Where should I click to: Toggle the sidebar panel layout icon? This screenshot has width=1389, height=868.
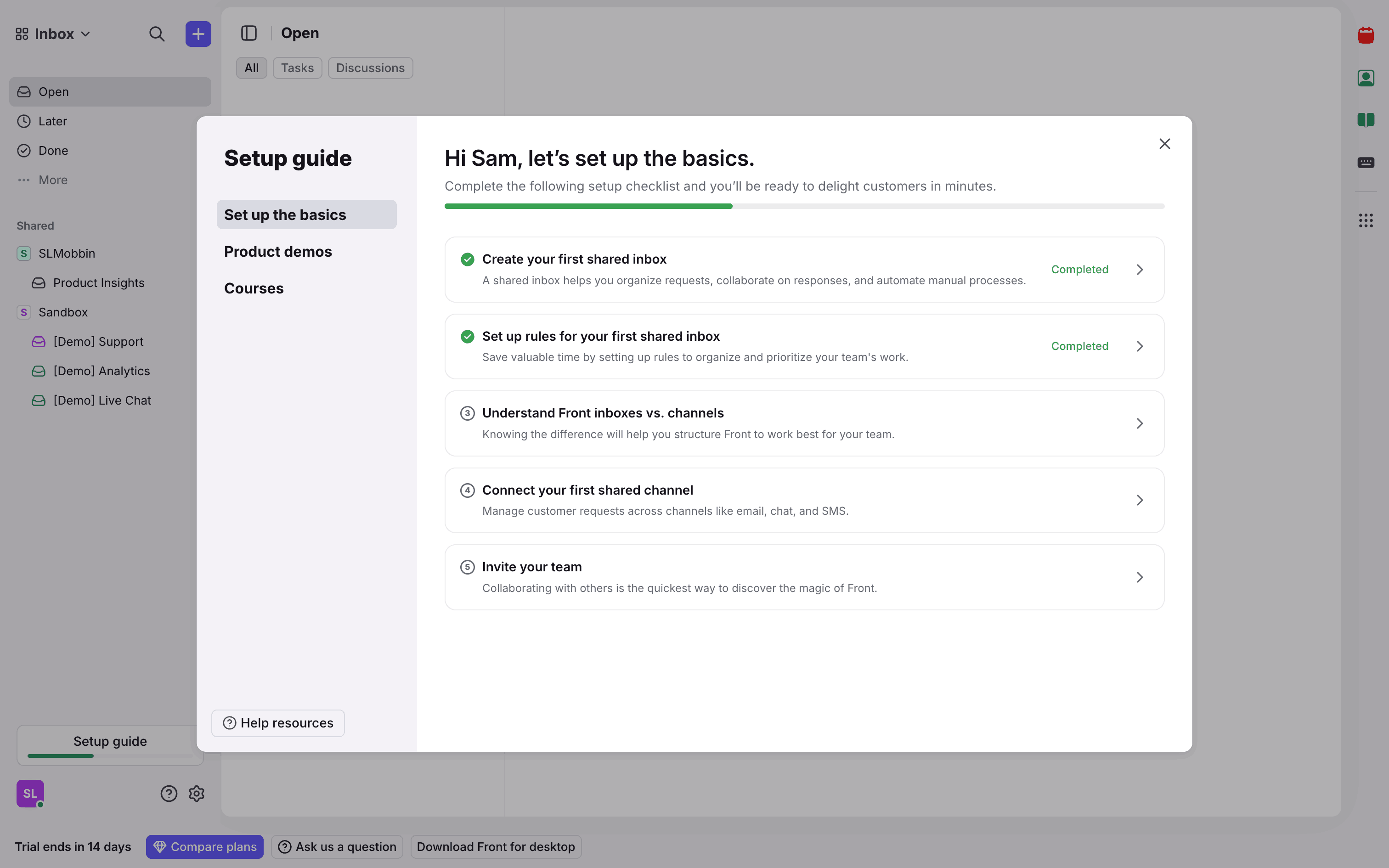coord(248,33)
